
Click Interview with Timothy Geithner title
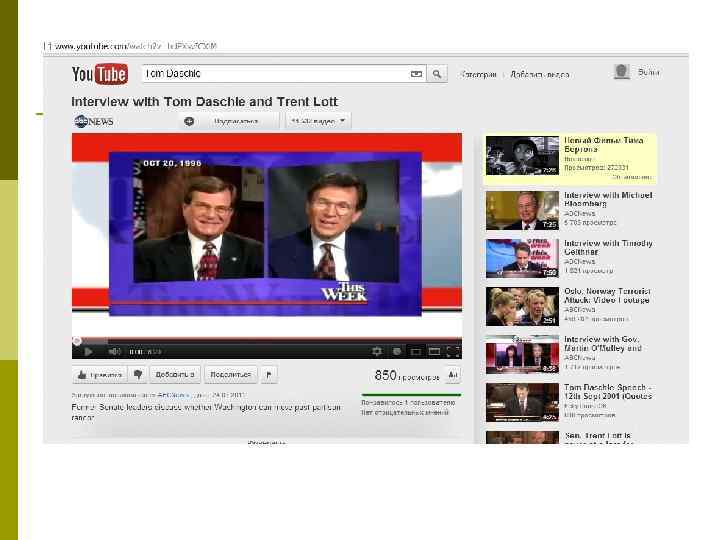click(608, 248)
